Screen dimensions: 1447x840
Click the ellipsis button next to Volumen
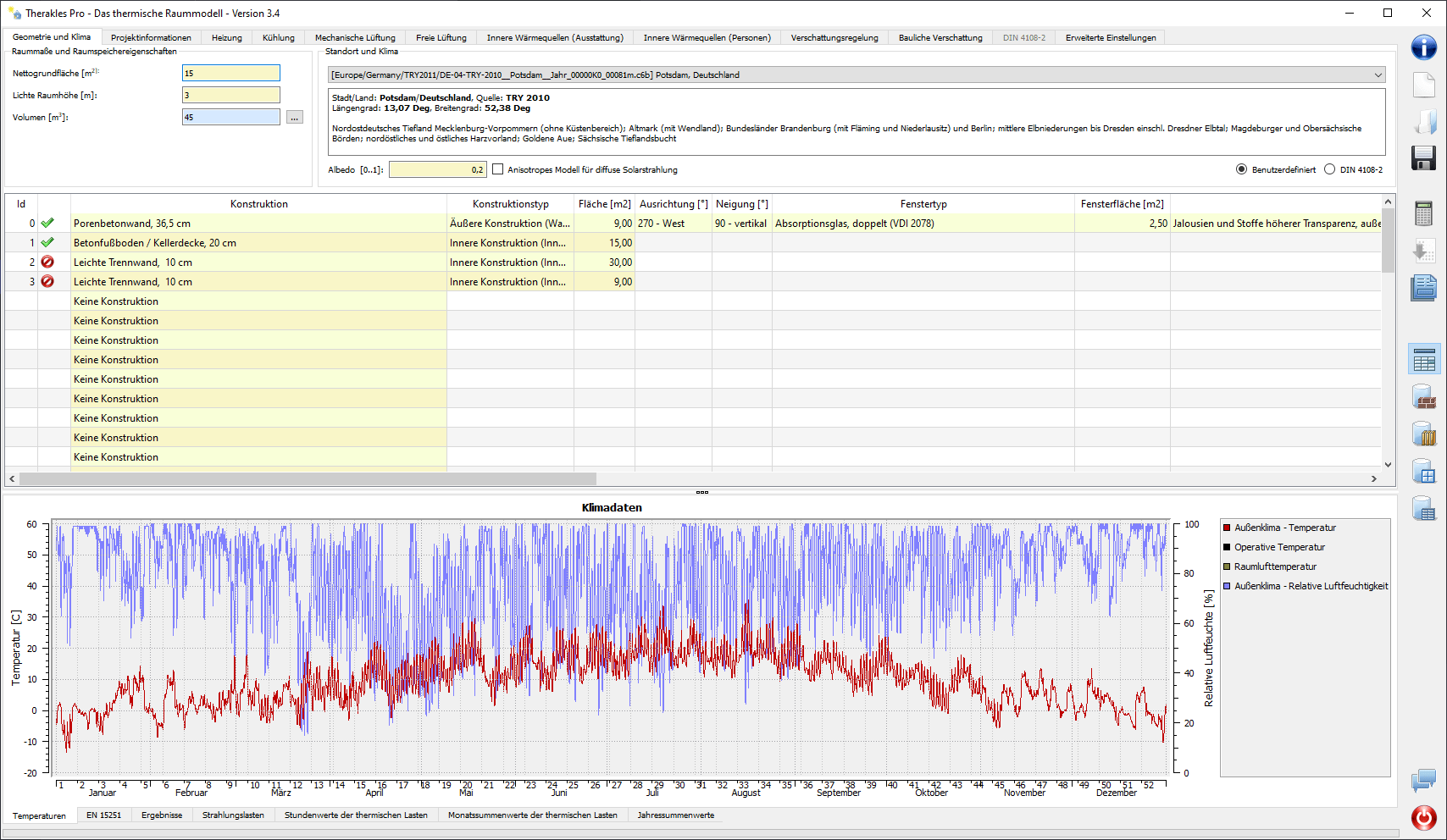(x=294, y=118)
